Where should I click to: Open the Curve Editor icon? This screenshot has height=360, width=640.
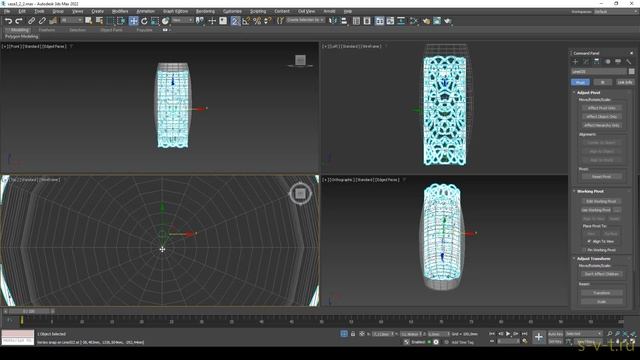coord(390,21)
